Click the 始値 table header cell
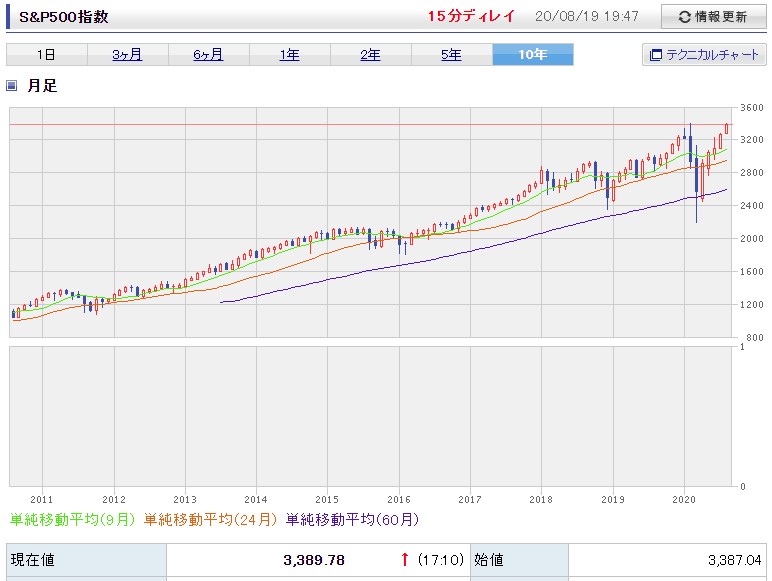The image size is (772, 581). [x=519, y=560]
